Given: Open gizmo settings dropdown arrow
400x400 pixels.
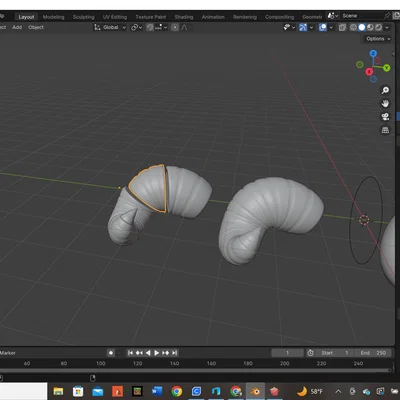Looking at the screenshot, I should pos(311,28).
